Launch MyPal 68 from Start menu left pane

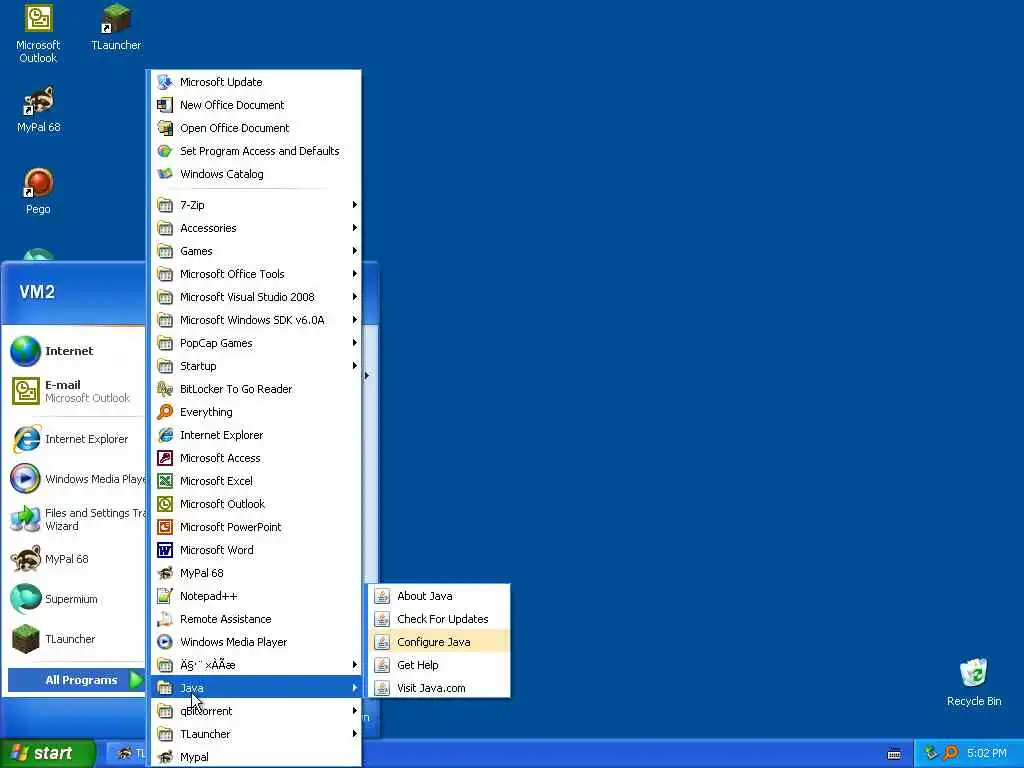76,559
